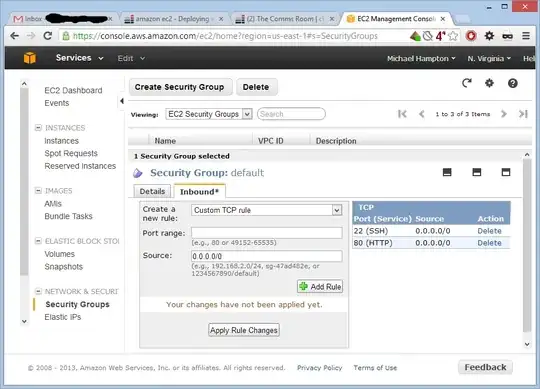540x389 pixels.
Task: Open EC2 Dashboard in sidebar
Action: [73, 91]
